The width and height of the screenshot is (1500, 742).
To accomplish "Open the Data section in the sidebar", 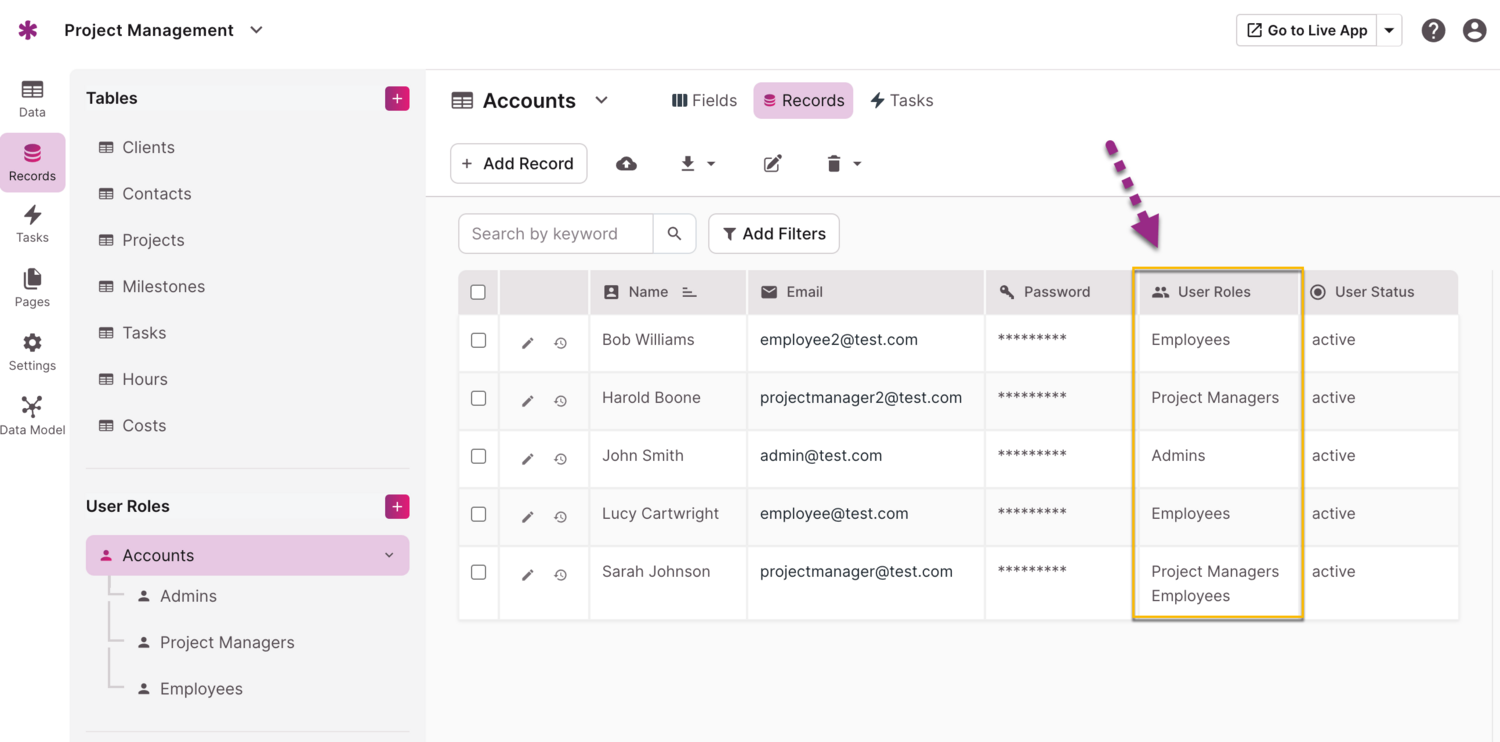I will [31, 98].
